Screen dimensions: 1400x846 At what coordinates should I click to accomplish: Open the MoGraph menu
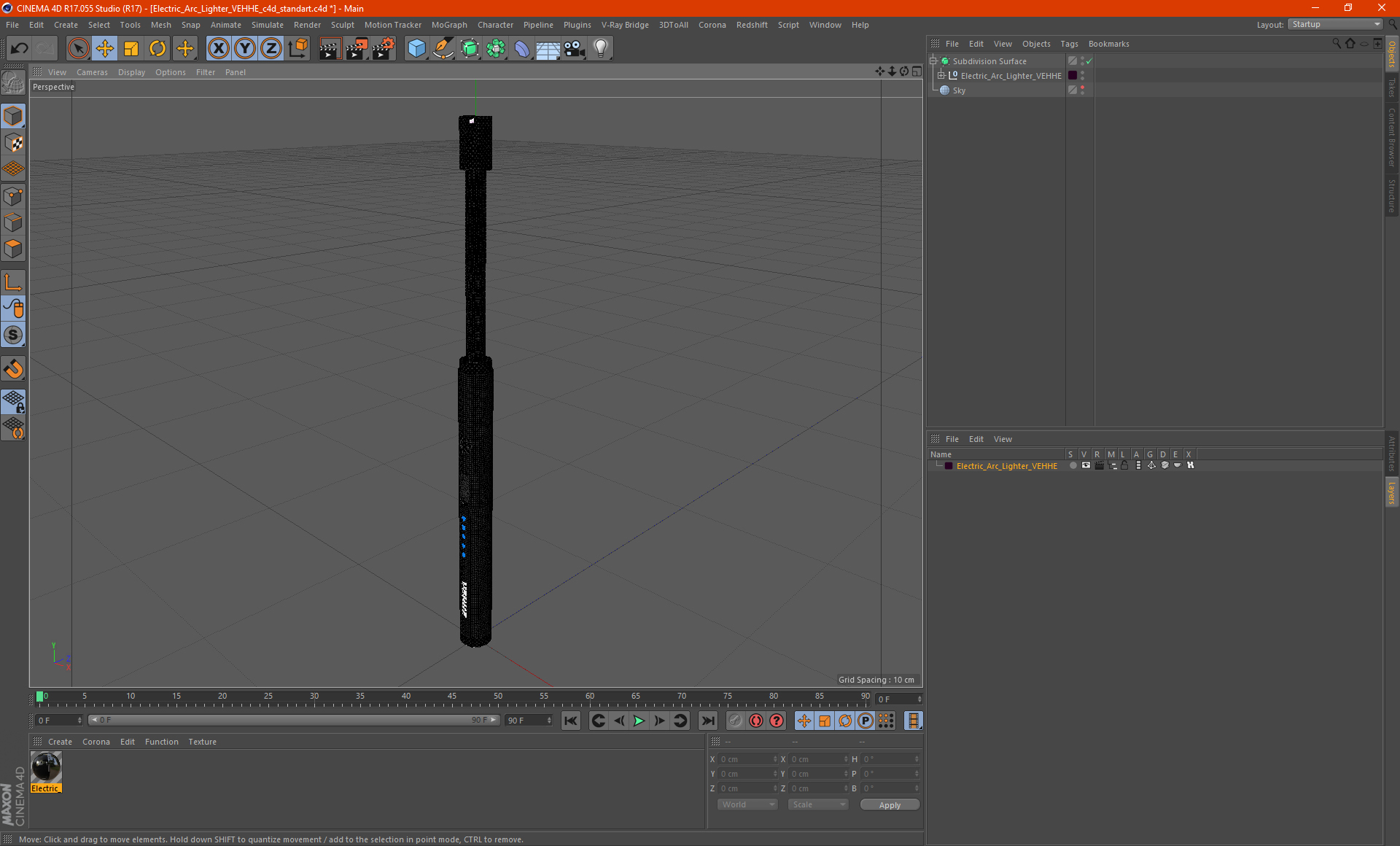448,25
